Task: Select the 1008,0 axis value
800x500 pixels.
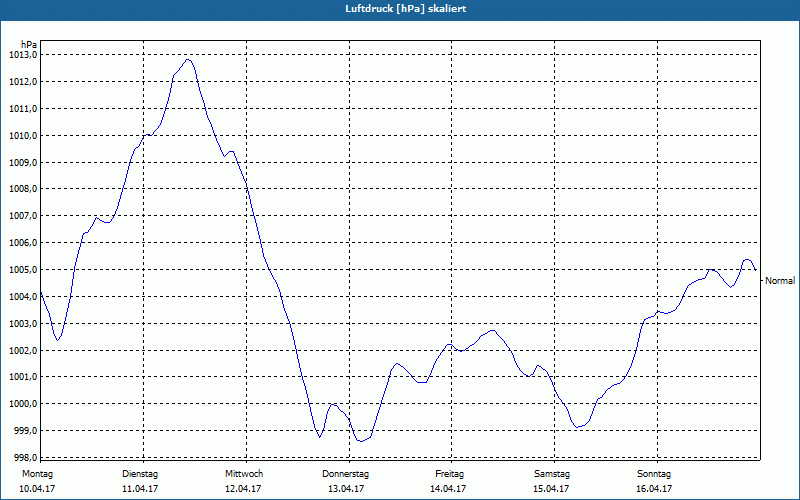Action: (23, 189)
